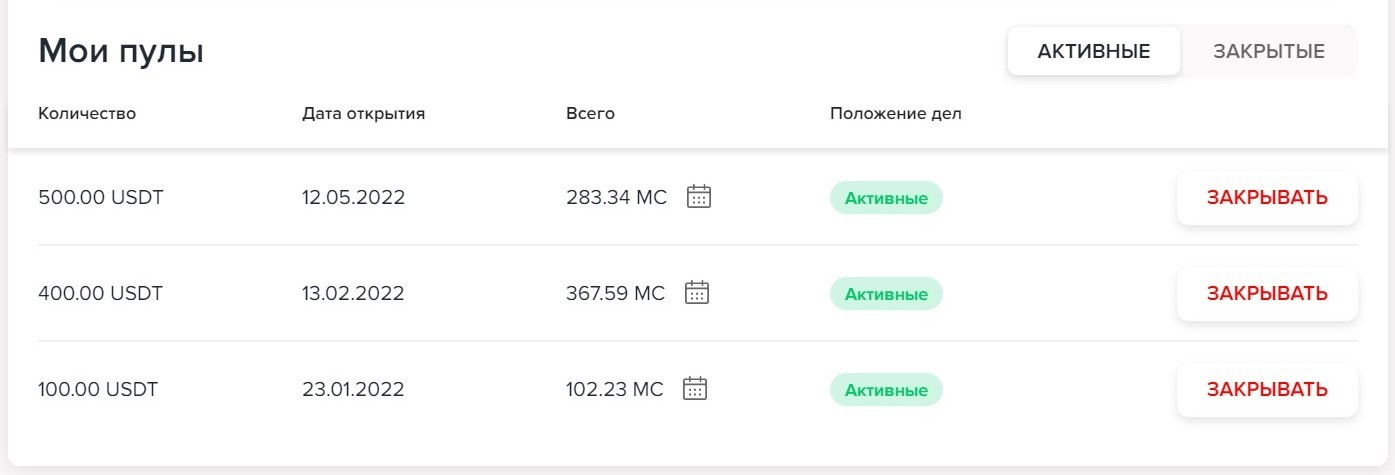Image resolution: width=1395 pixels, height=475 pixels.
Task: Click the Мои пулы heading
Action: pyautogui.click(x=121, y=51)
